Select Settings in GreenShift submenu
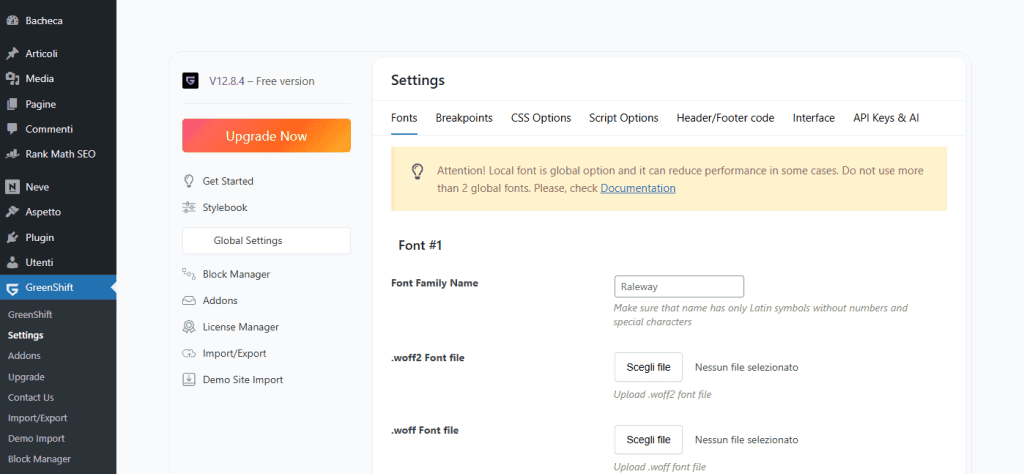Viewport: 1024px width, 474px height. click(25, 336)
